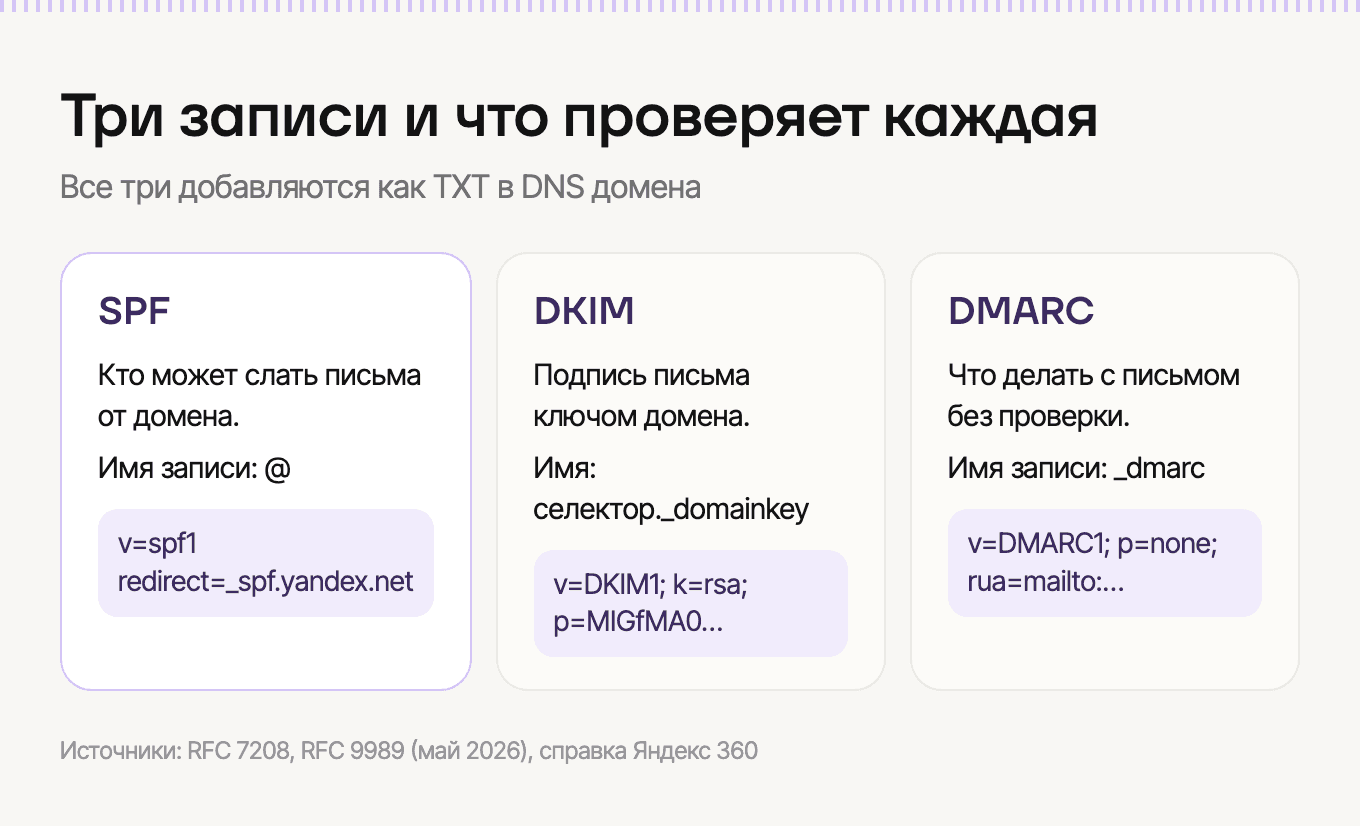Select the SPF card title
Image resolution: width=1360 pixels, height=826 pixels.
pos(134,311)
